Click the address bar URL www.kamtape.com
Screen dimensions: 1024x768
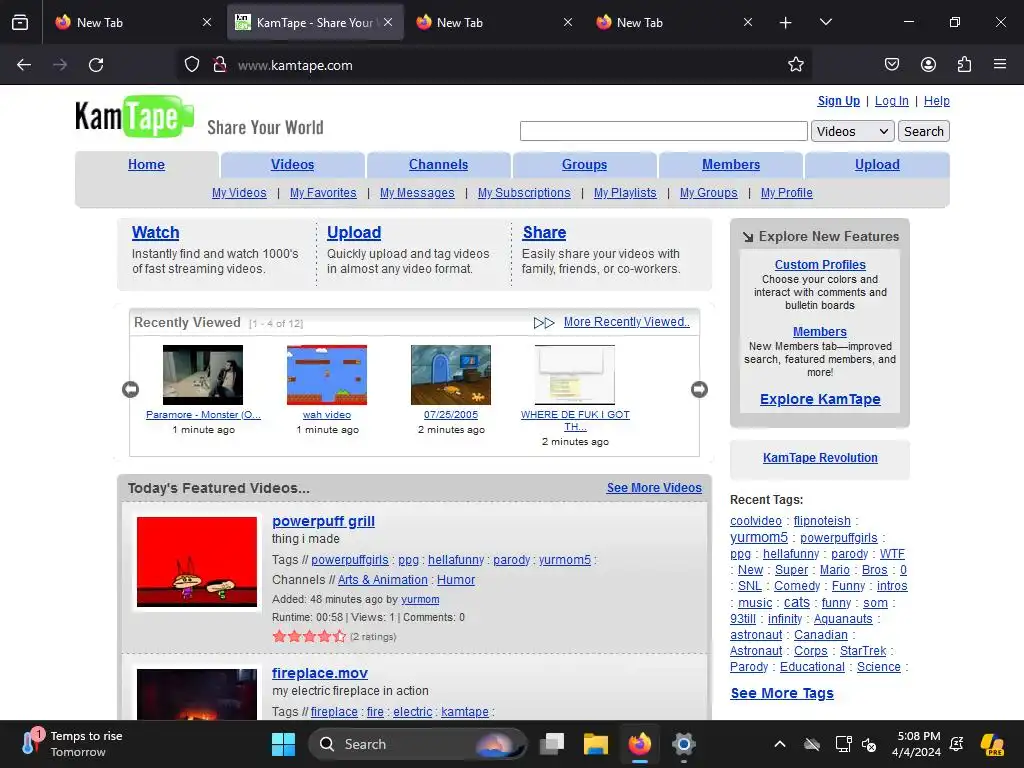(295, 65)
